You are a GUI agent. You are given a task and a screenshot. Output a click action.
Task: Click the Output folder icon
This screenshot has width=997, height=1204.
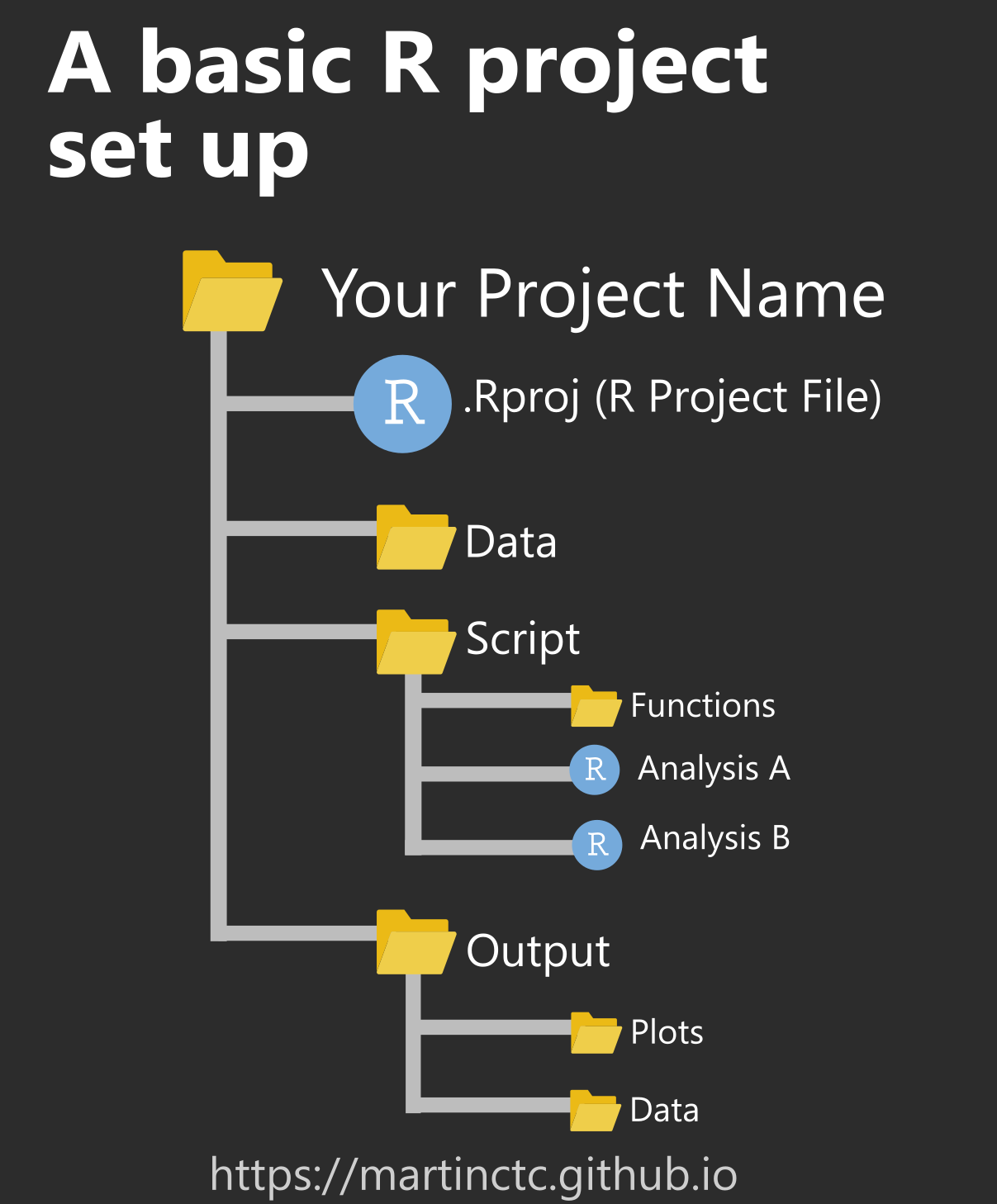(x=415, y=943)
